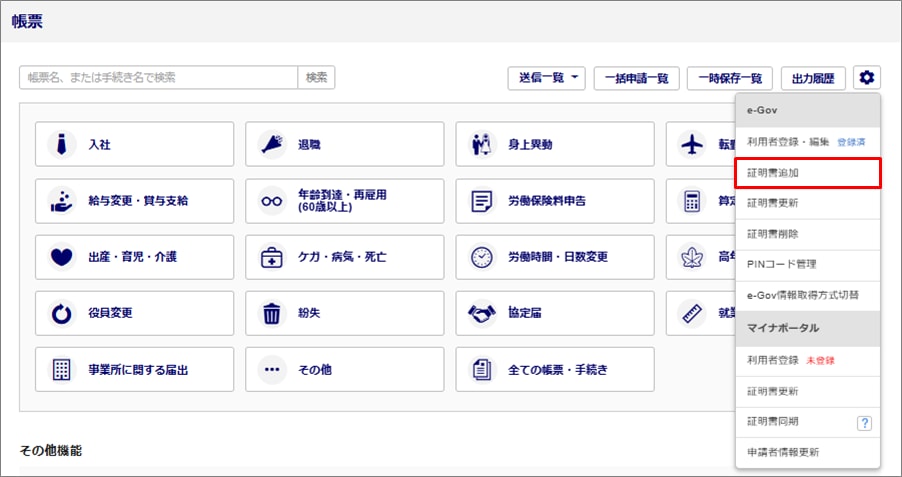Select e-Gov情報取得方式切替 menu item
The height and width of the screenshot is (477, 902).
(807, 295)
